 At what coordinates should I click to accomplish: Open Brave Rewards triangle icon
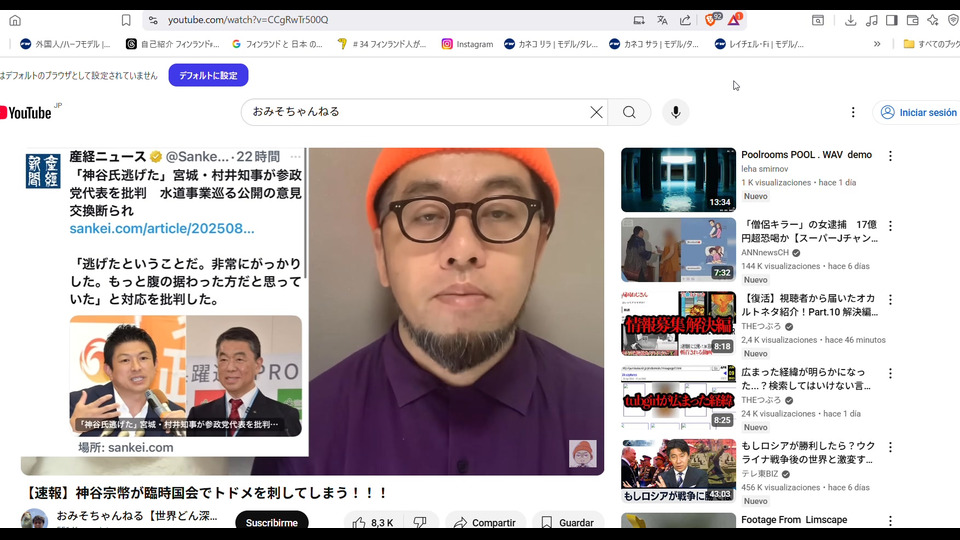[x=734, y=20]
